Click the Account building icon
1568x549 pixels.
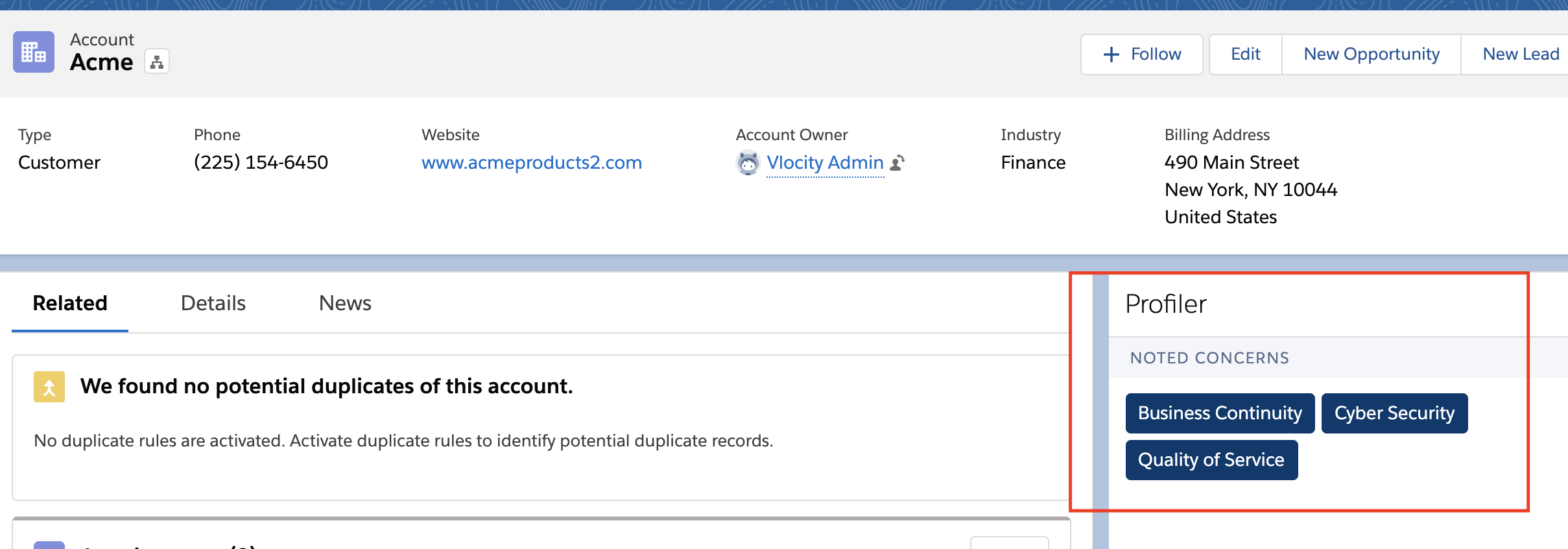click(x=34, y=52)
